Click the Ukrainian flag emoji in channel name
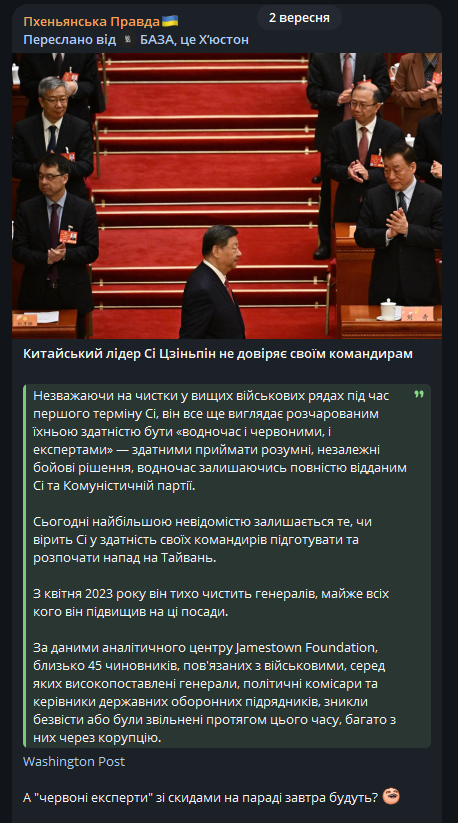 170,22
